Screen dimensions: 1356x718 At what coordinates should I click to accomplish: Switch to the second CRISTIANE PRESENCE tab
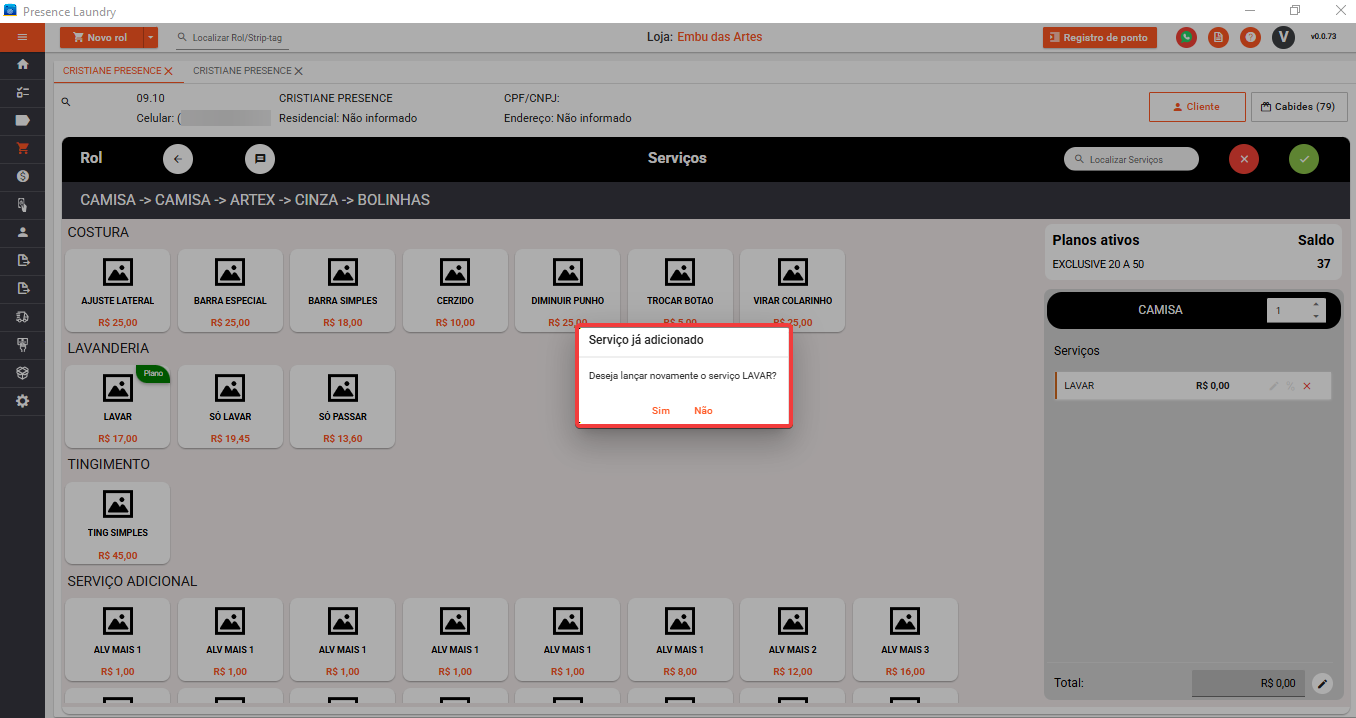coord(242,71)
